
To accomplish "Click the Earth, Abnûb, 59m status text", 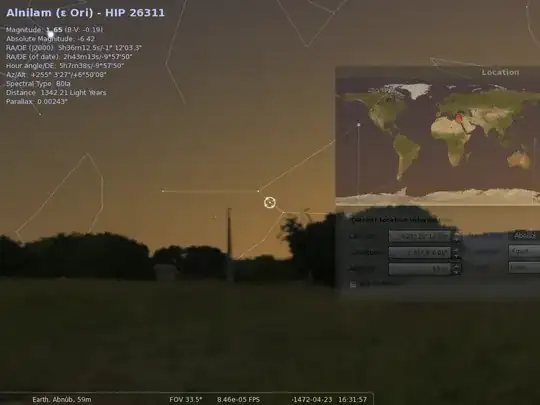I will (62, 399).
